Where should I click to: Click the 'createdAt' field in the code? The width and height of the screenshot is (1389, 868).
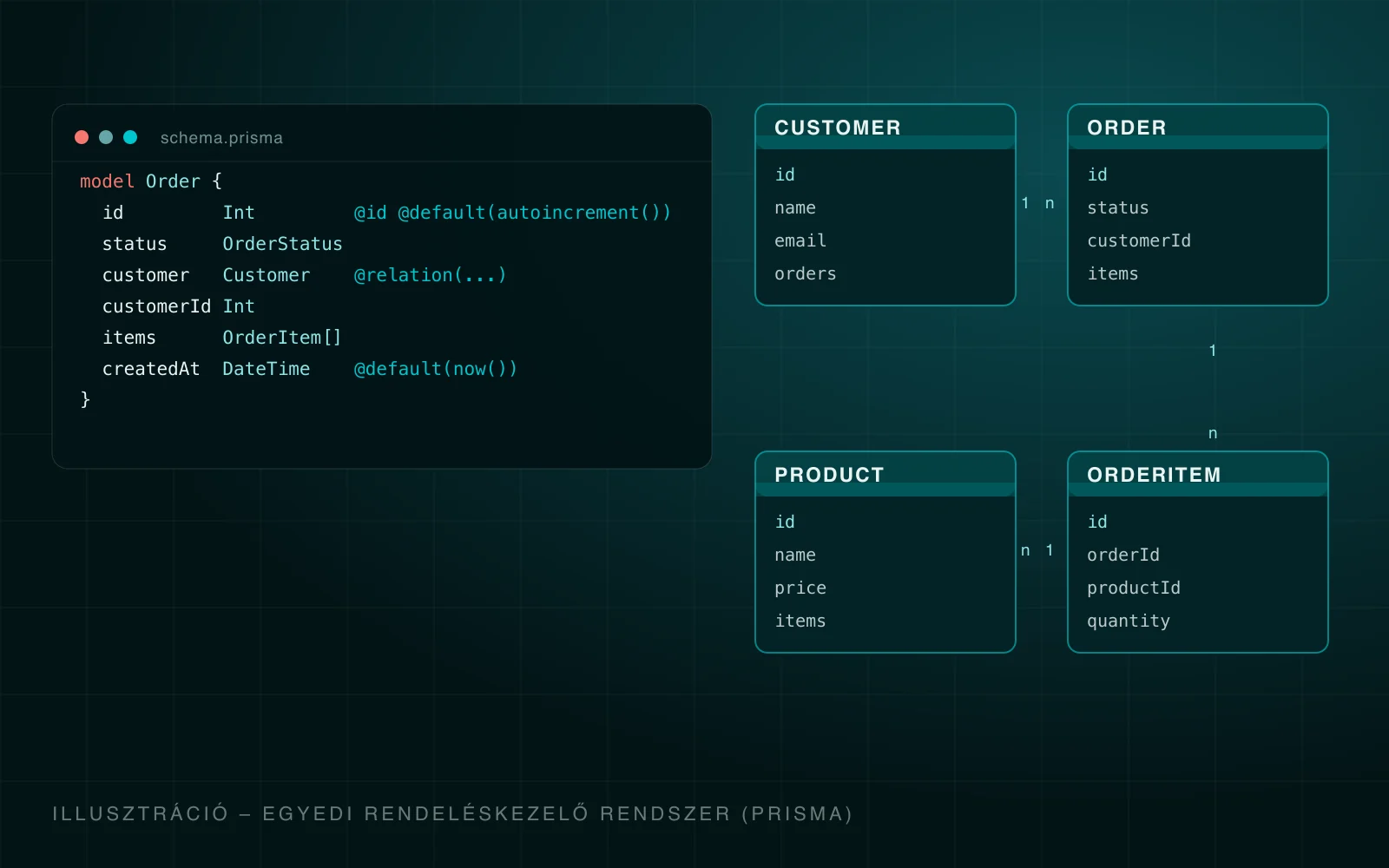point(151,369)
